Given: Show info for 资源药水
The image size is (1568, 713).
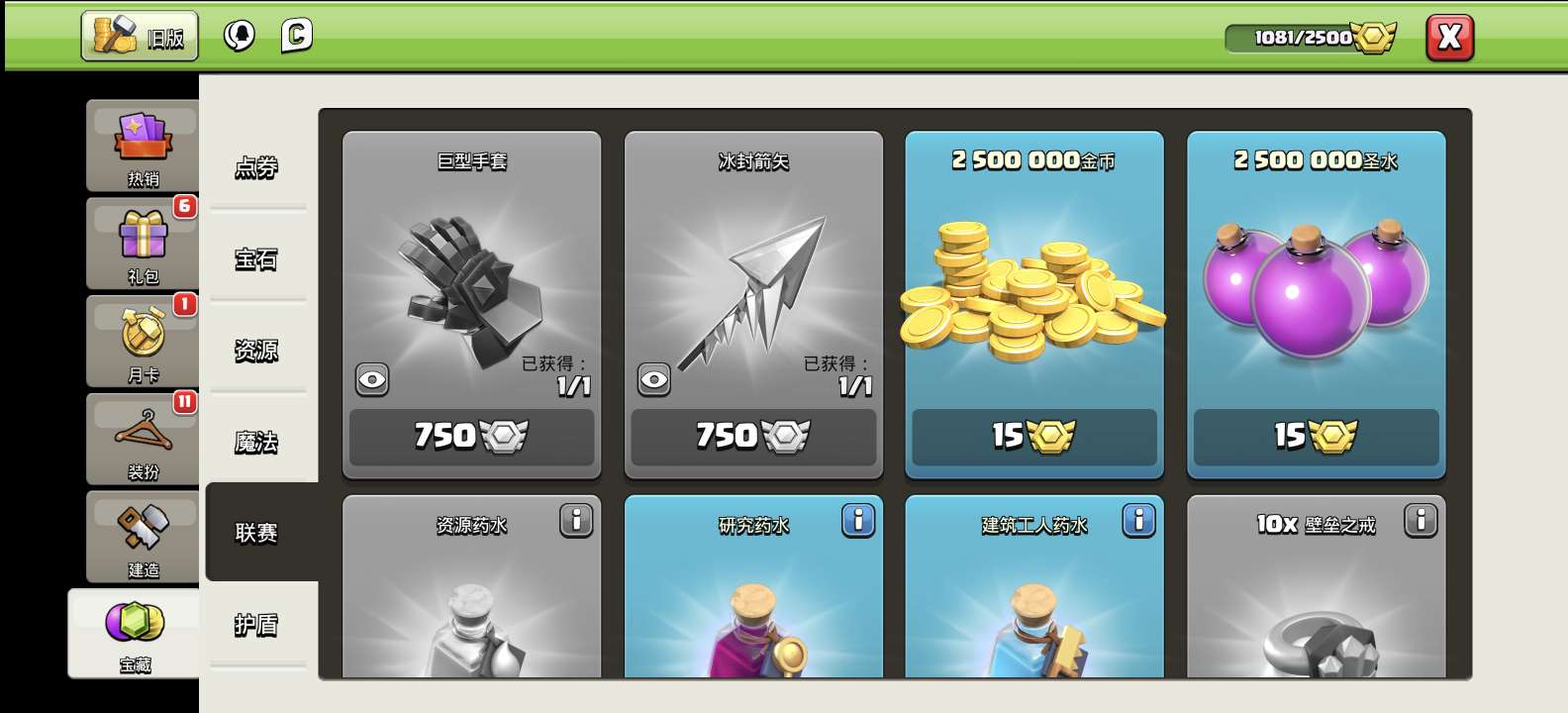Looking at the screenshot, I should pos(576,520).
